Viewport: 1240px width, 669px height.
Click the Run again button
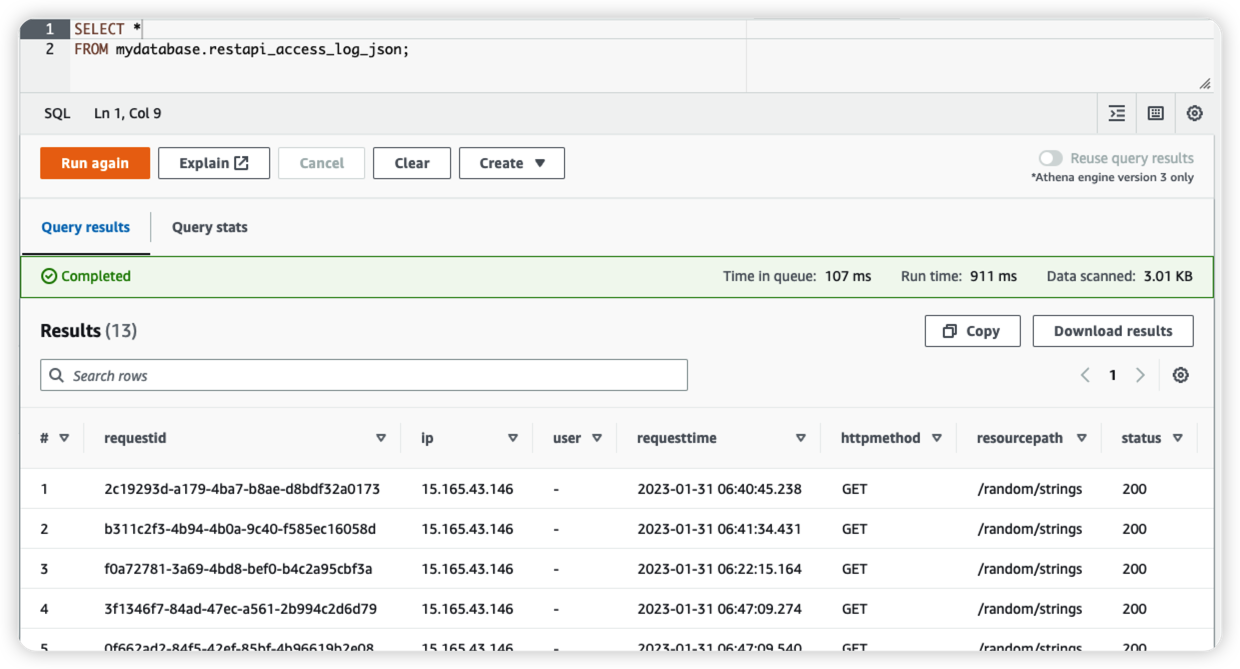point(95,163)
